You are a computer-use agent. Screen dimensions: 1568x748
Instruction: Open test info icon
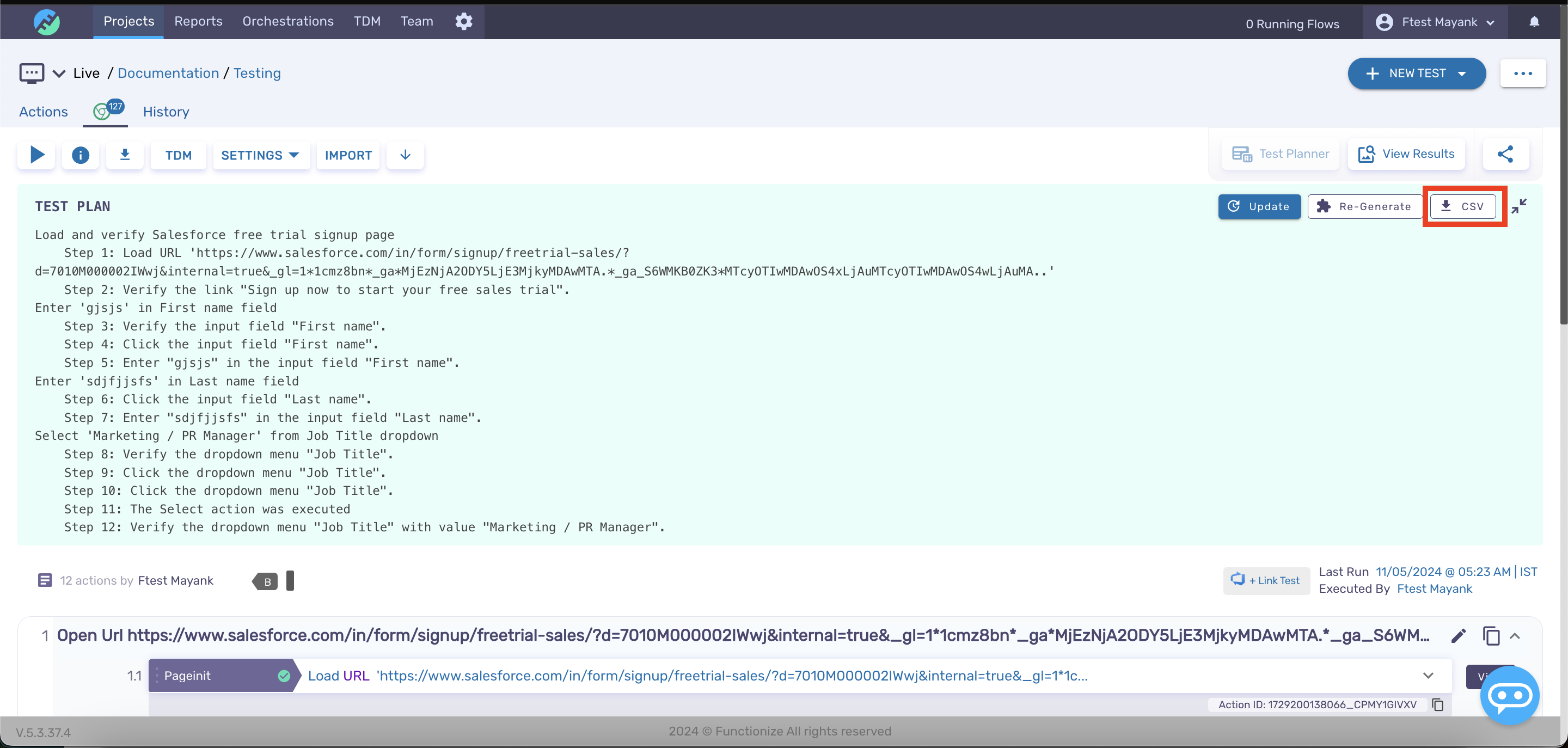(81, 155)
